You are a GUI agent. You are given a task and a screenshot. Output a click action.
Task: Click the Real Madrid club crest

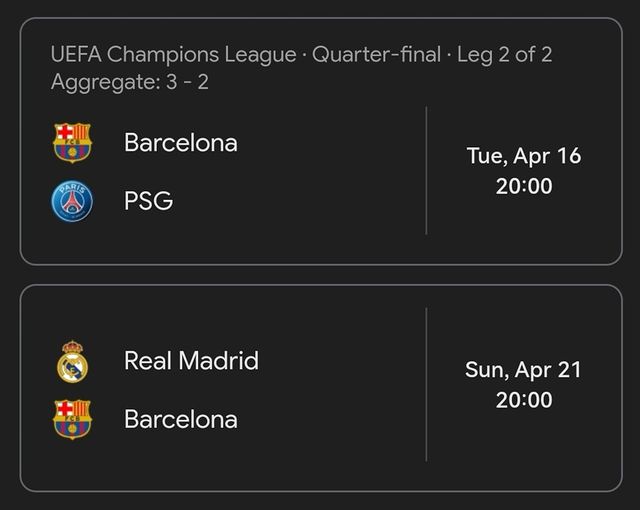[x=72, y=361]
